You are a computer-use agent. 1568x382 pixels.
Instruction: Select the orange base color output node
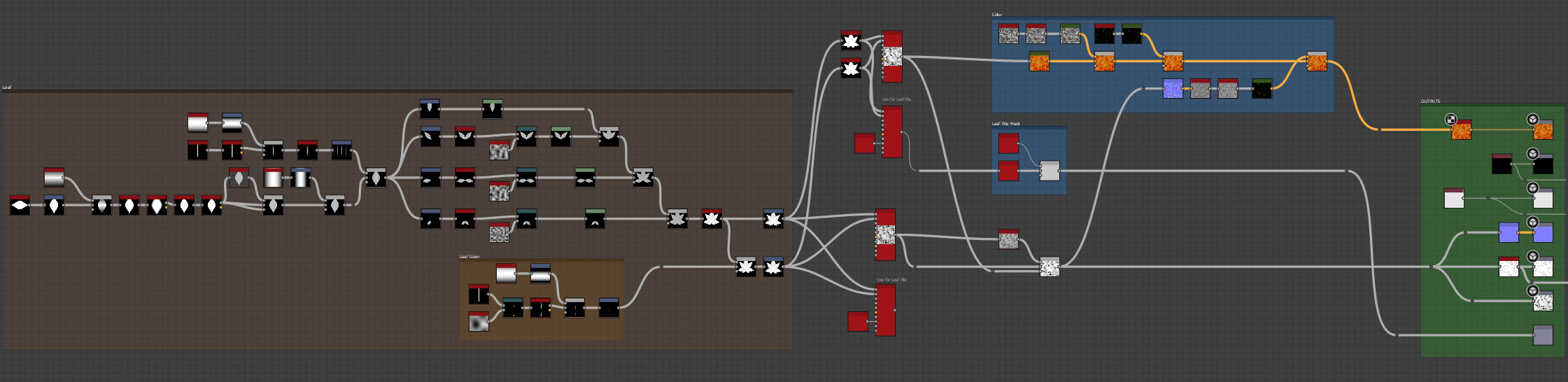pos(1543,130)
